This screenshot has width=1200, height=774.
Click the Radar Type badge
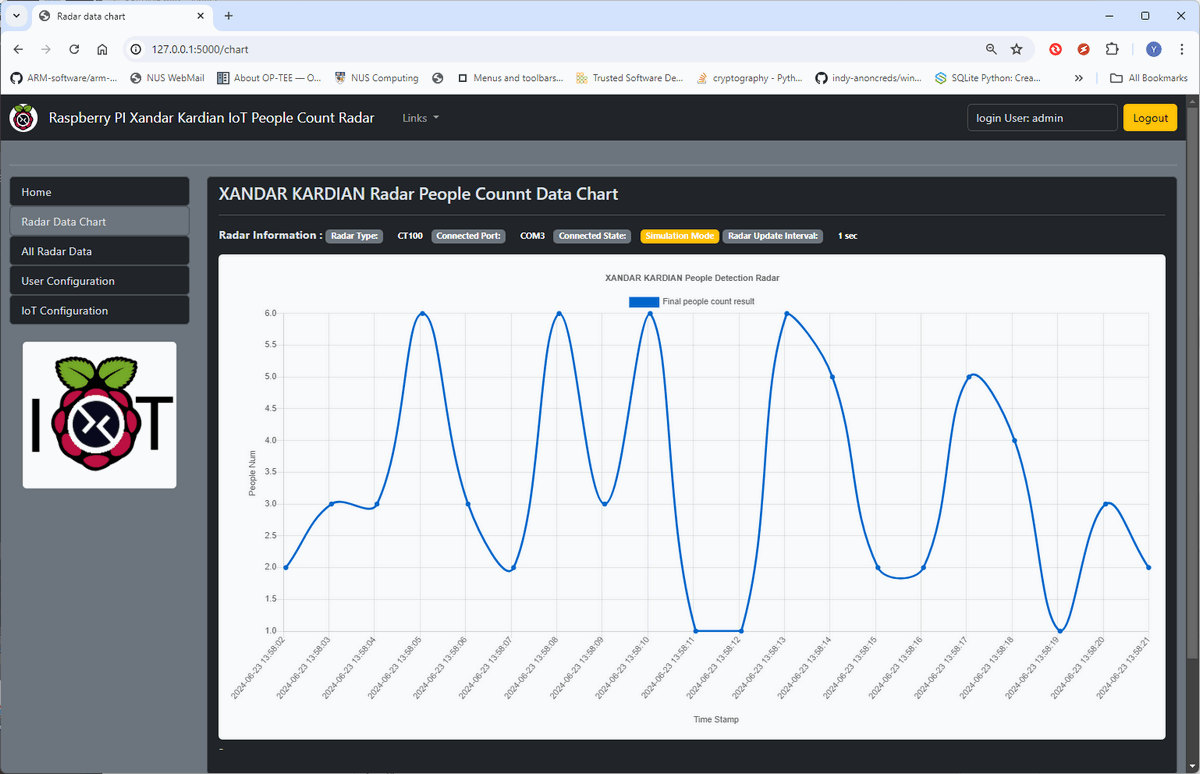pyautogui.click(x=354, y=236)
